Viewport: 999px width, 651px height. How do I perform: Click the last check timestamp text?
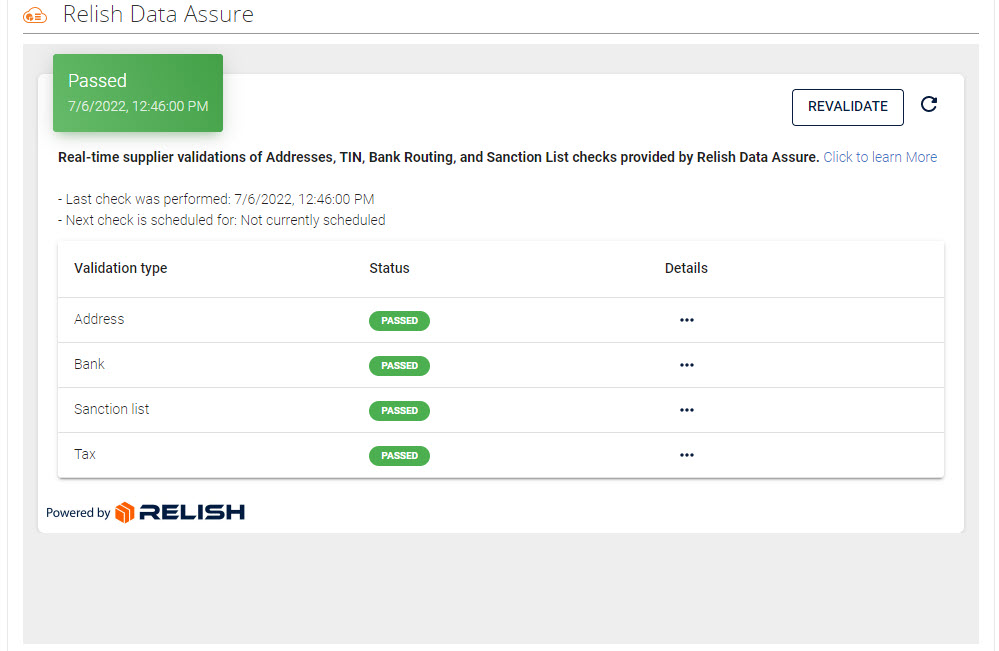[x=216, y=198]
